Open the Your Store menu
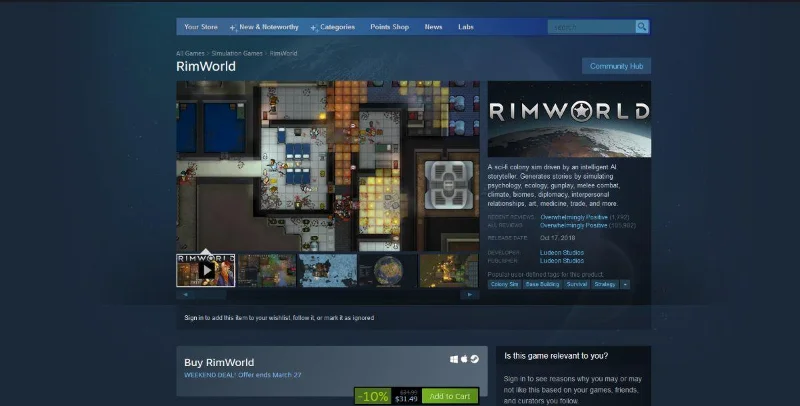The height and width of the screenshot is (406, 800). 201,27
